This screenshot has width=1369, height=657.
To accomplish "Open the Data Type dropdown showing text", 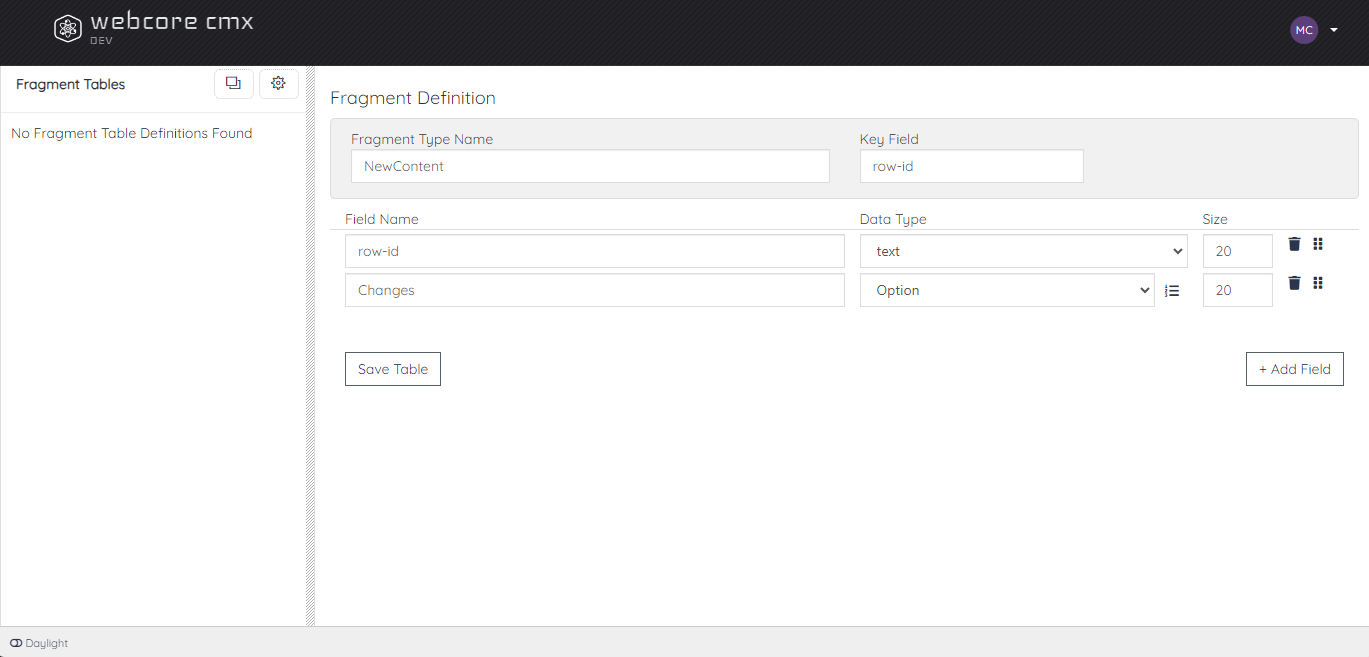I will [1024, 251].
